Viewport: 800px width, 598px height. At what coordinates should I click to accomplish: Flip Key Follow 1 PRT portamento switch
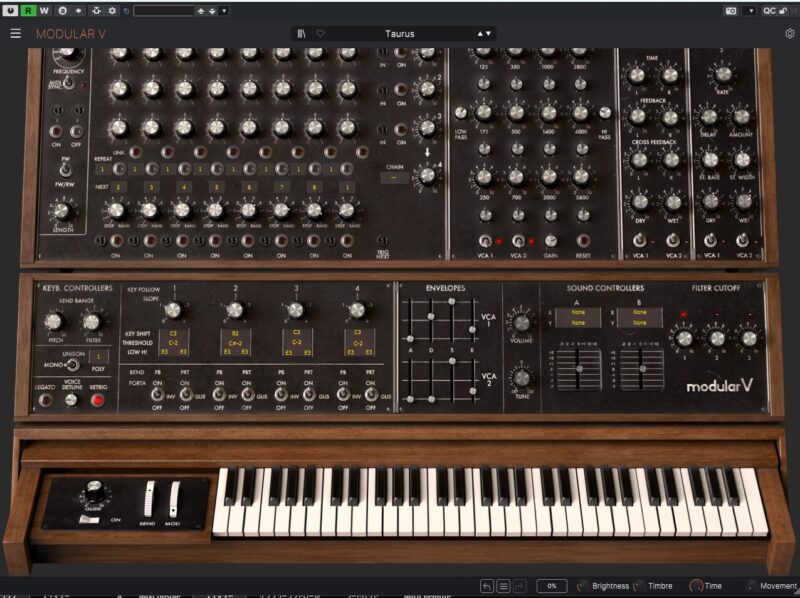coord(186,394)
